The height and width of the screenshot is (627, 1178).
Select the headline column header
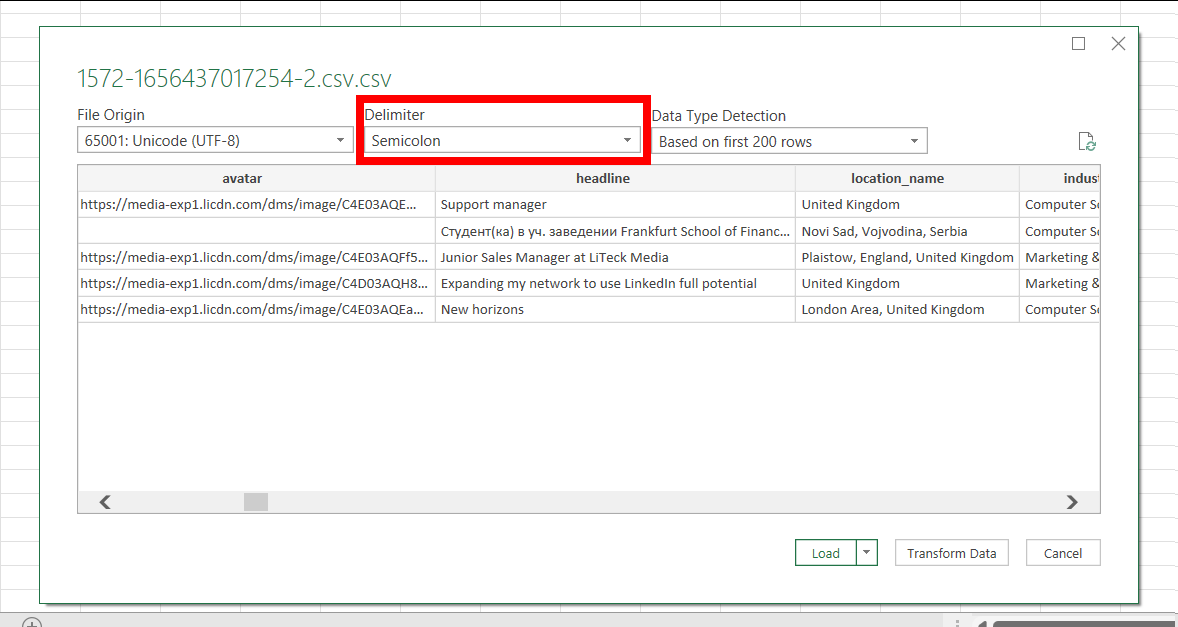(x=615, y=179)
